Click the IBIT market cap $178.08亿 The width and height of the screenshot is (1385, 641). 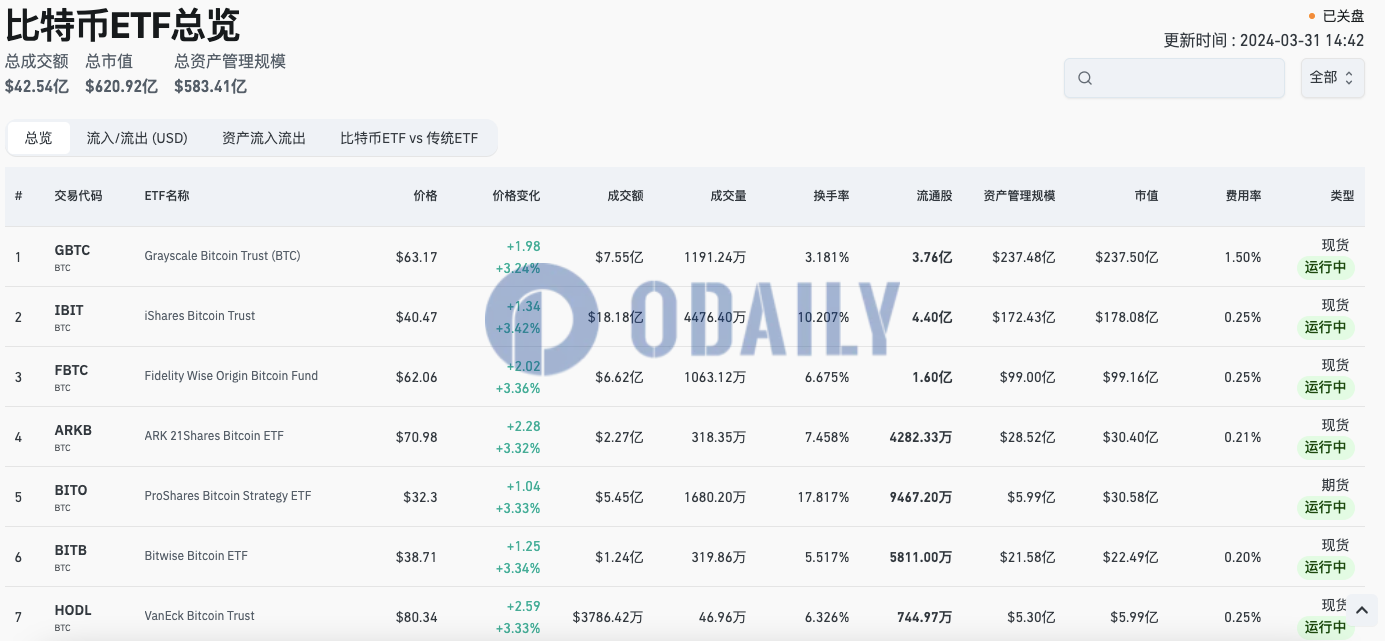point(1127,317)
